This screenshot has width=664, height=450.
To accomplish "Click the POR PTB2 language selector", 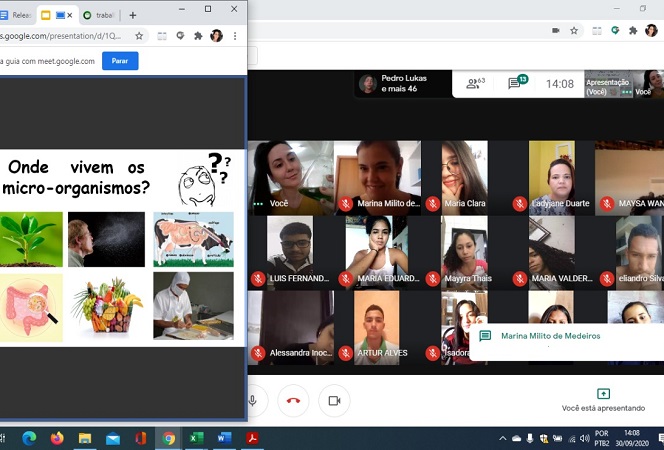I will 603,438.
